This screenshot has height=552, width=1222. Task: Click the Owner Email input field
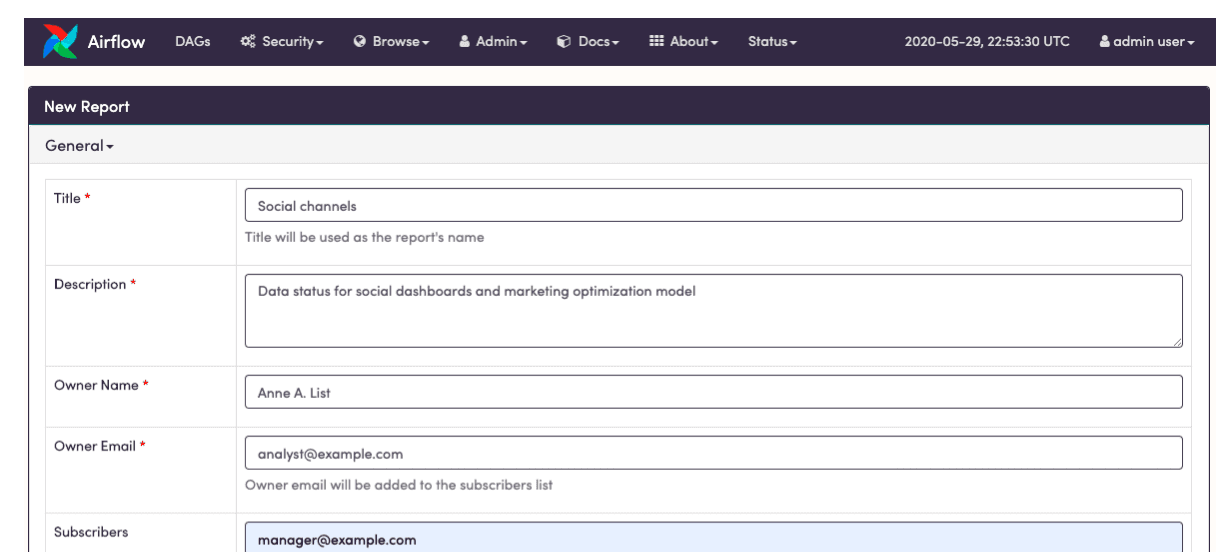pyautogui.click(x=713, y=453)
